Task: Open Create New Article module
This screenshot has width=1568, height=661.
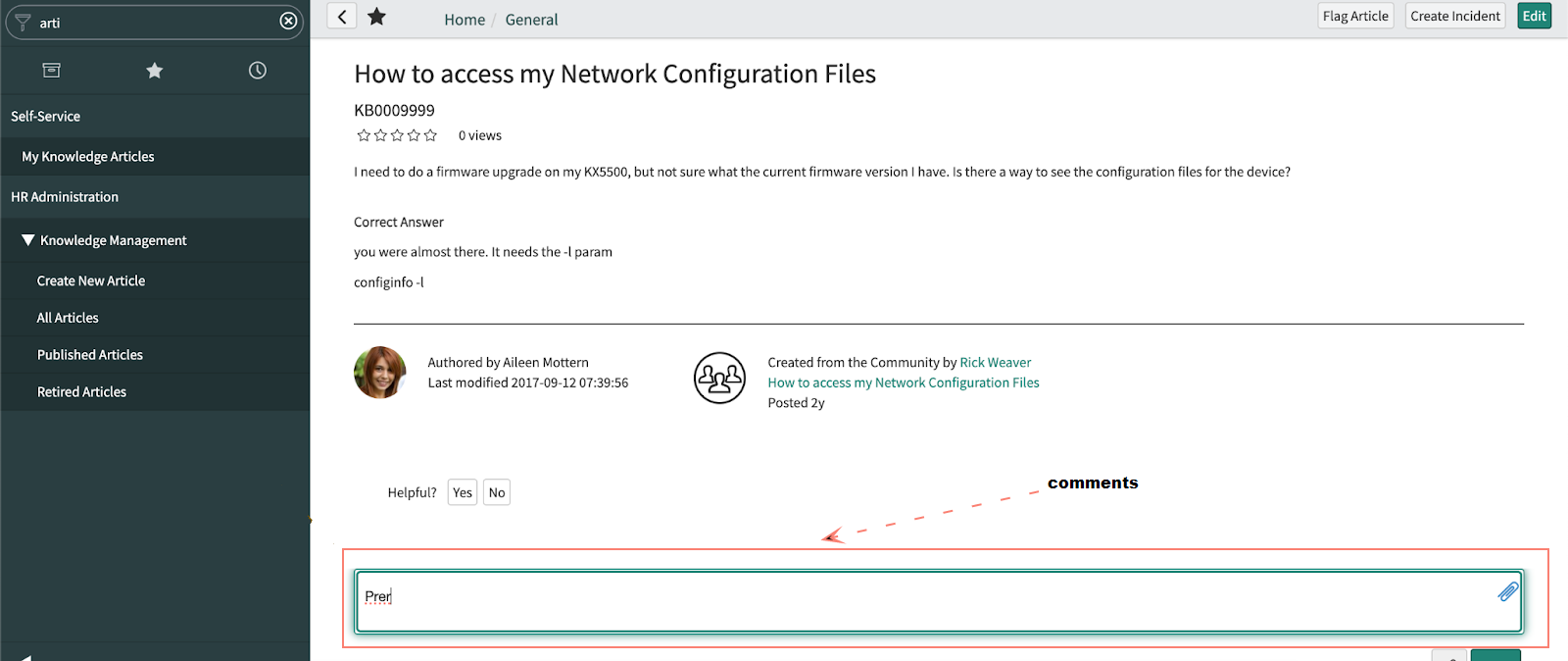Action: point(91,281)
